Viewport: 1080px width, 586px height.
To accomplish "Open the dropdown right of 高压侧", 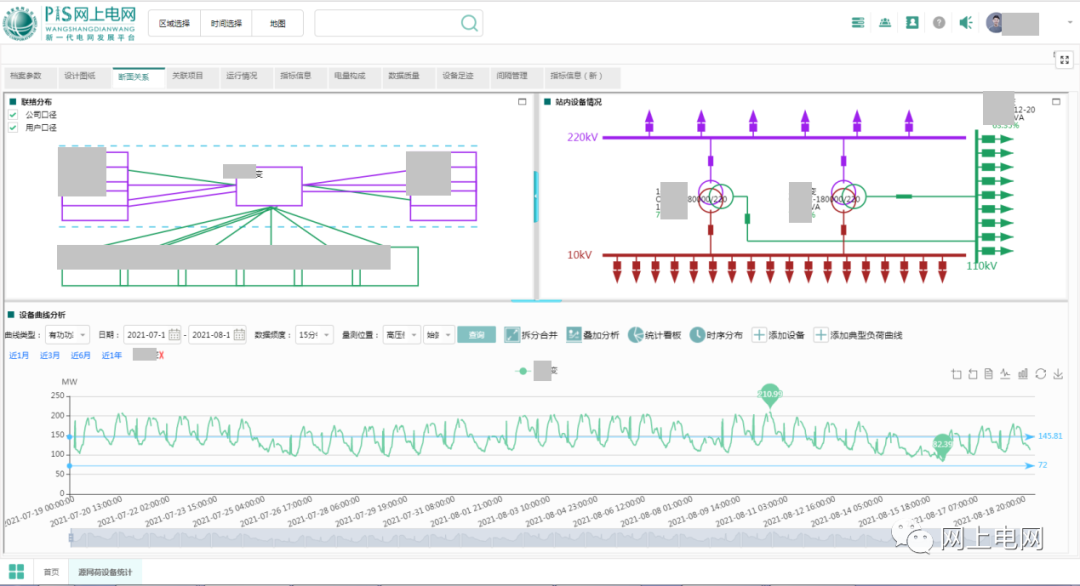I will (x=438, y=335).
